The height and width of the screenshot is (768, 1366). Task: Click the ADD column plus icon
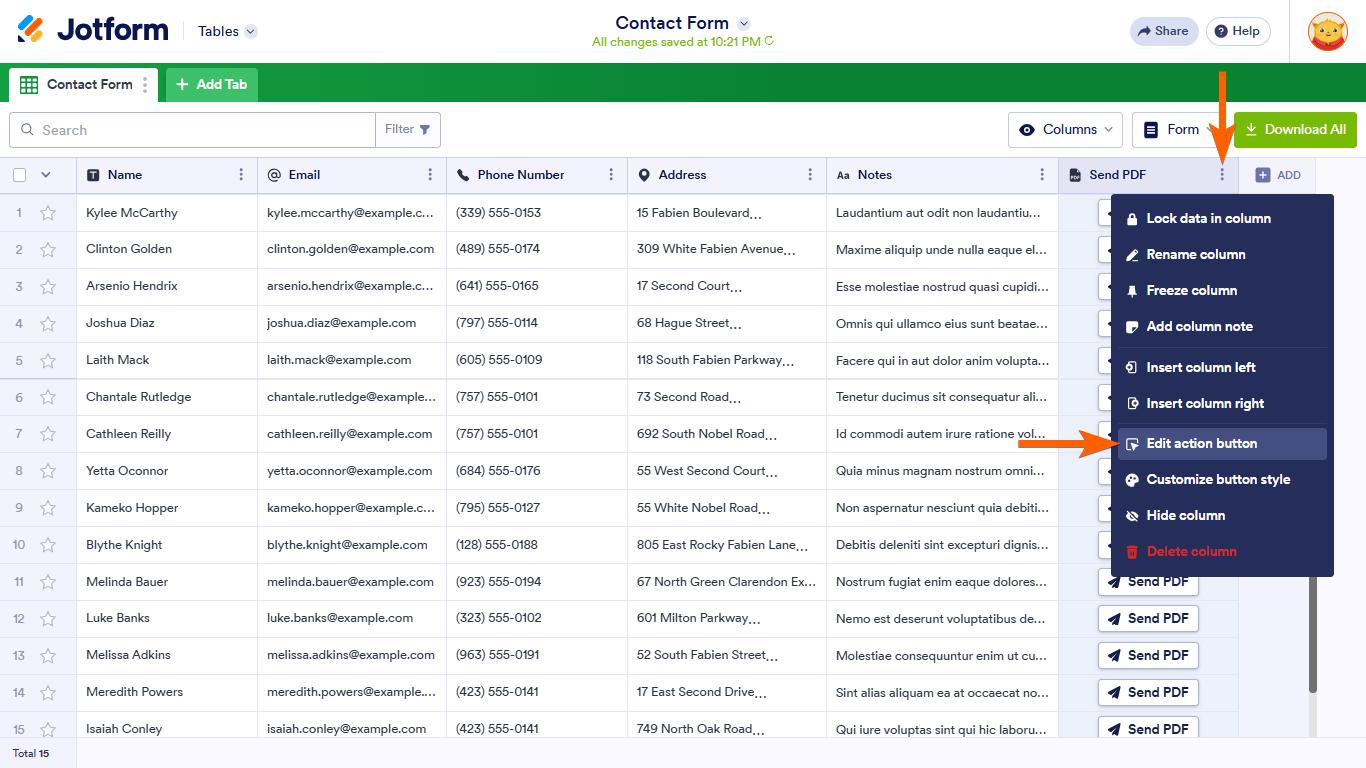pyautogui.click(x=1262, y=175)
